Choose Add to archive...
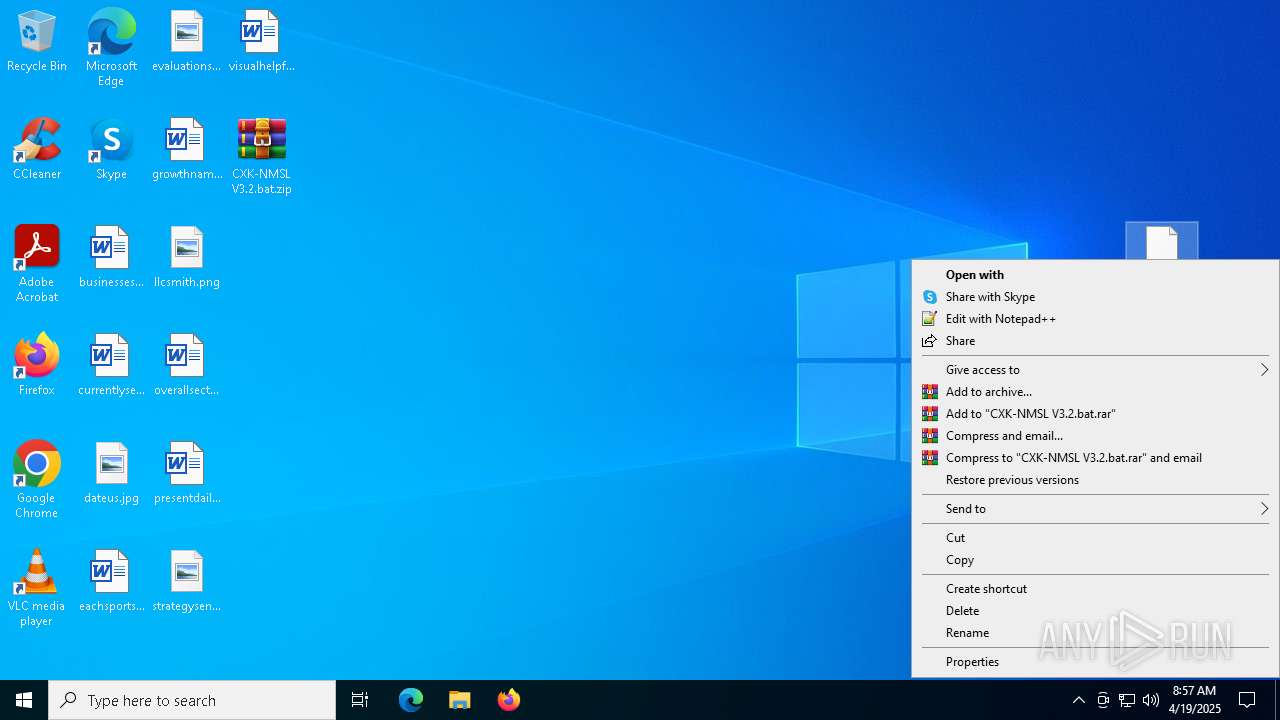Viewport: 1280px width, 720px height. pyautogui.click(x=1095, y=392)
